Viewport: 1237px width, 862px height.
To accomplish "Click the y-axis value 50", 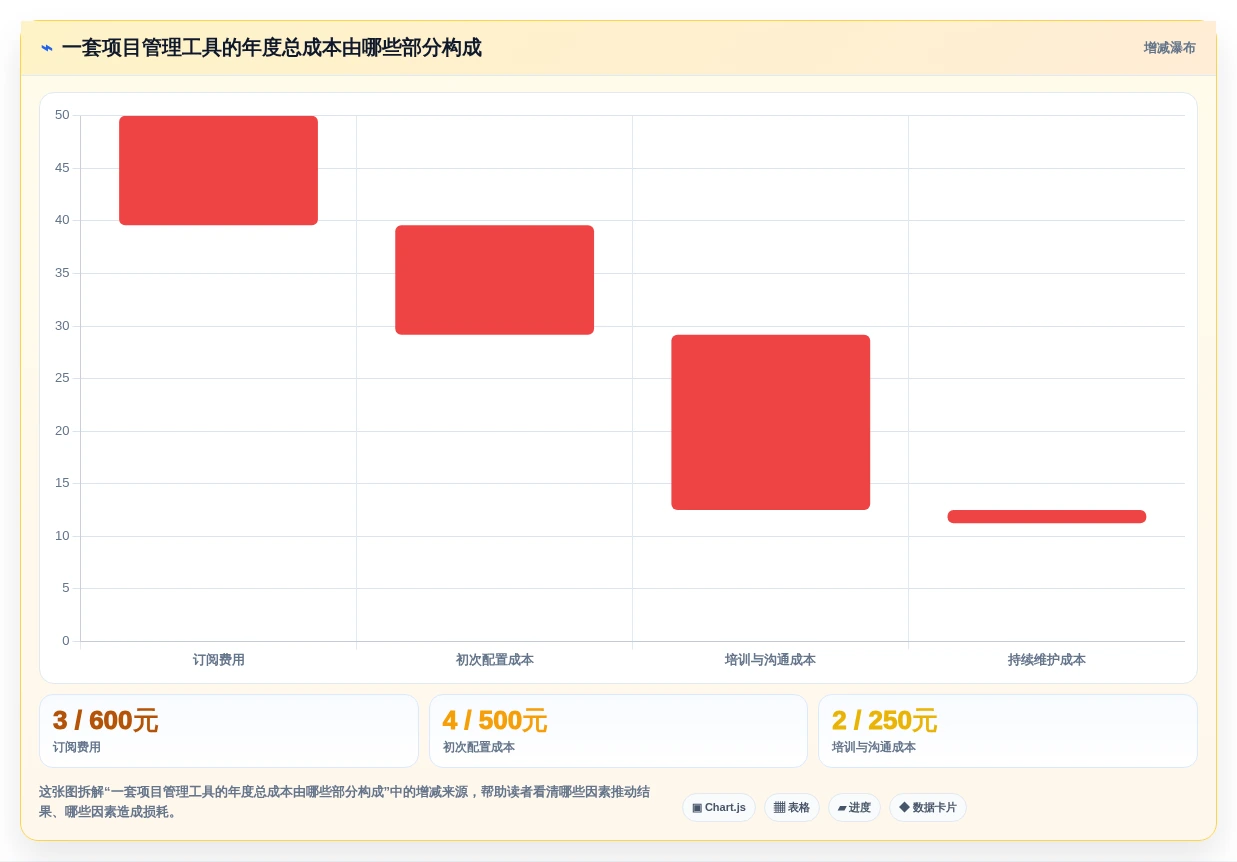I will [62, 115].
